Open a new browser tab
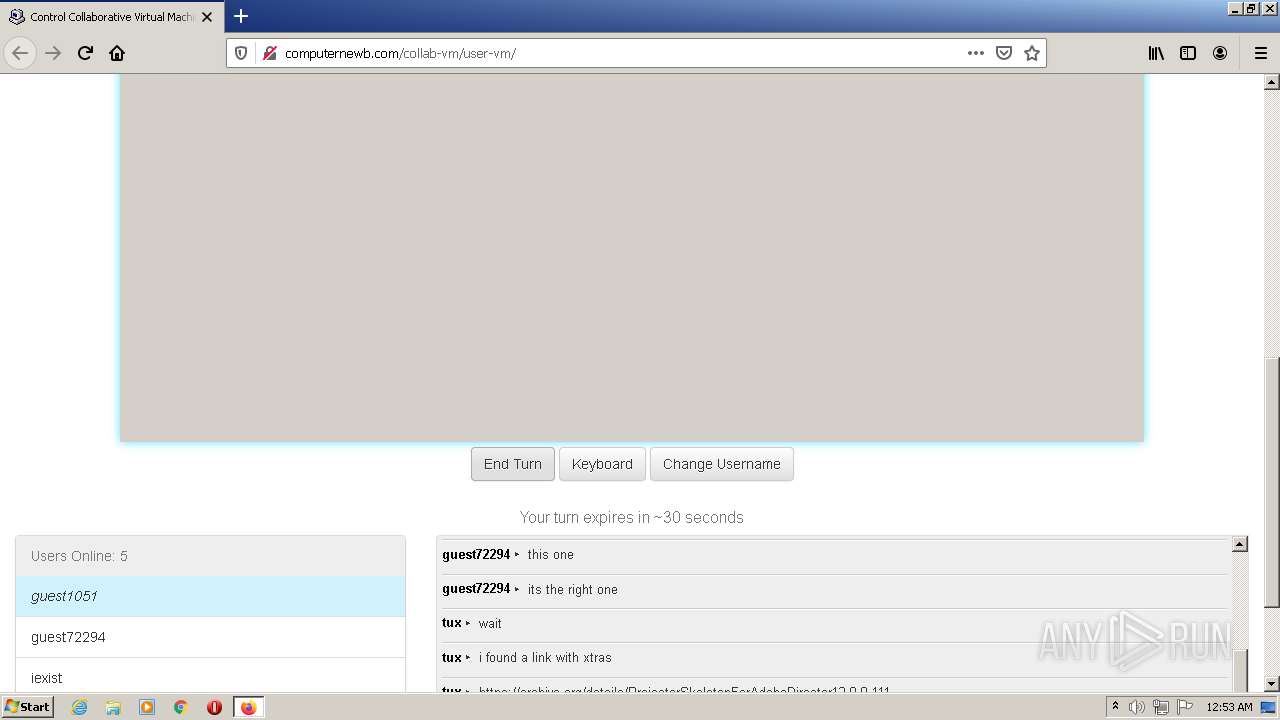This screenshot has height=720, width=1280. (x=241, y=16)
